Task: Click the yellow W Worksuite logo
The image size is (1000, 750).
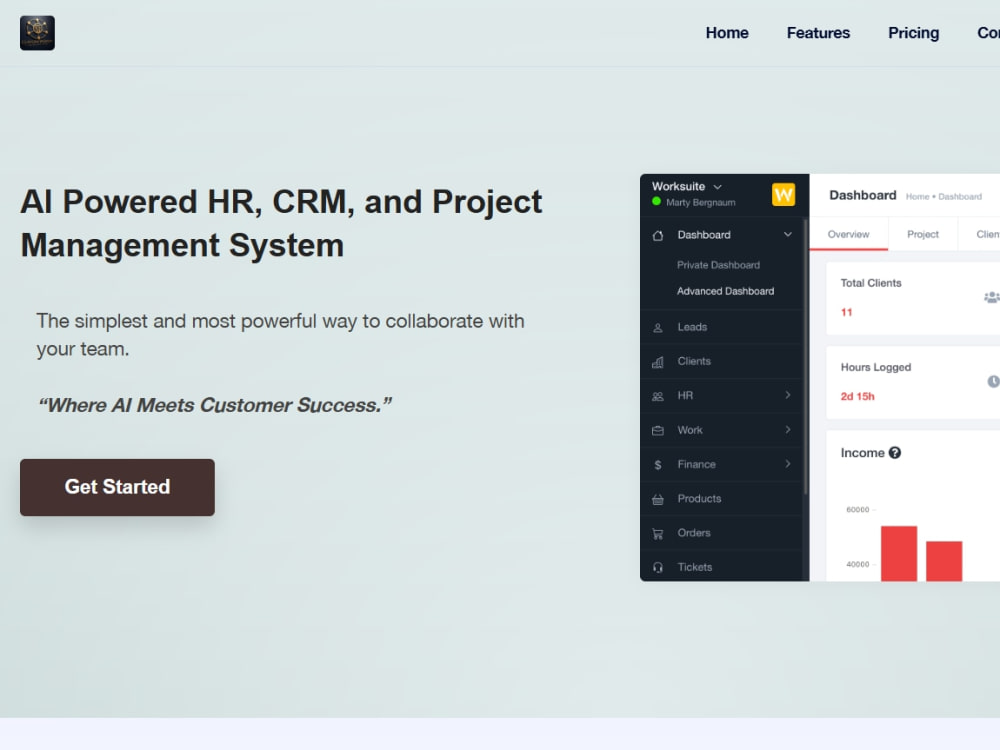Action: pyautogui.click(x=783, y=194)
